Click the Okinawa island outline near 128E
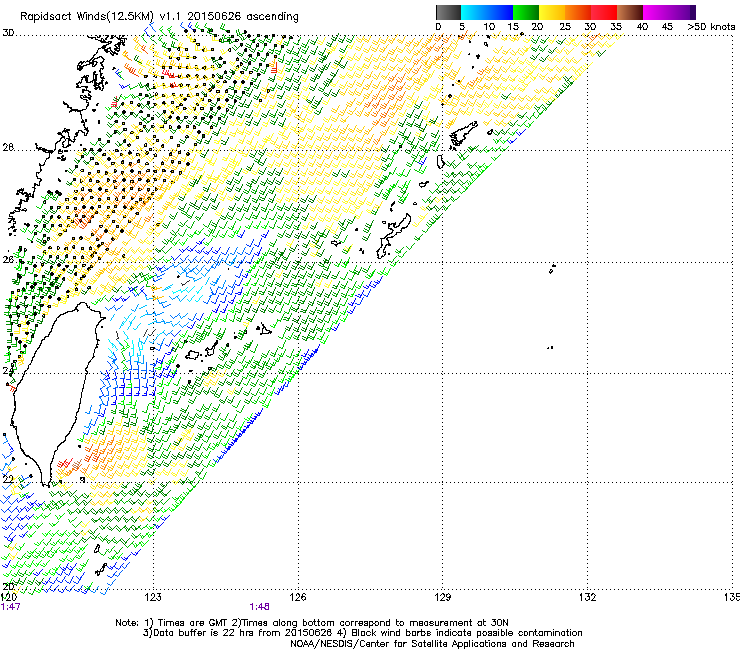 tap(394, 236)
